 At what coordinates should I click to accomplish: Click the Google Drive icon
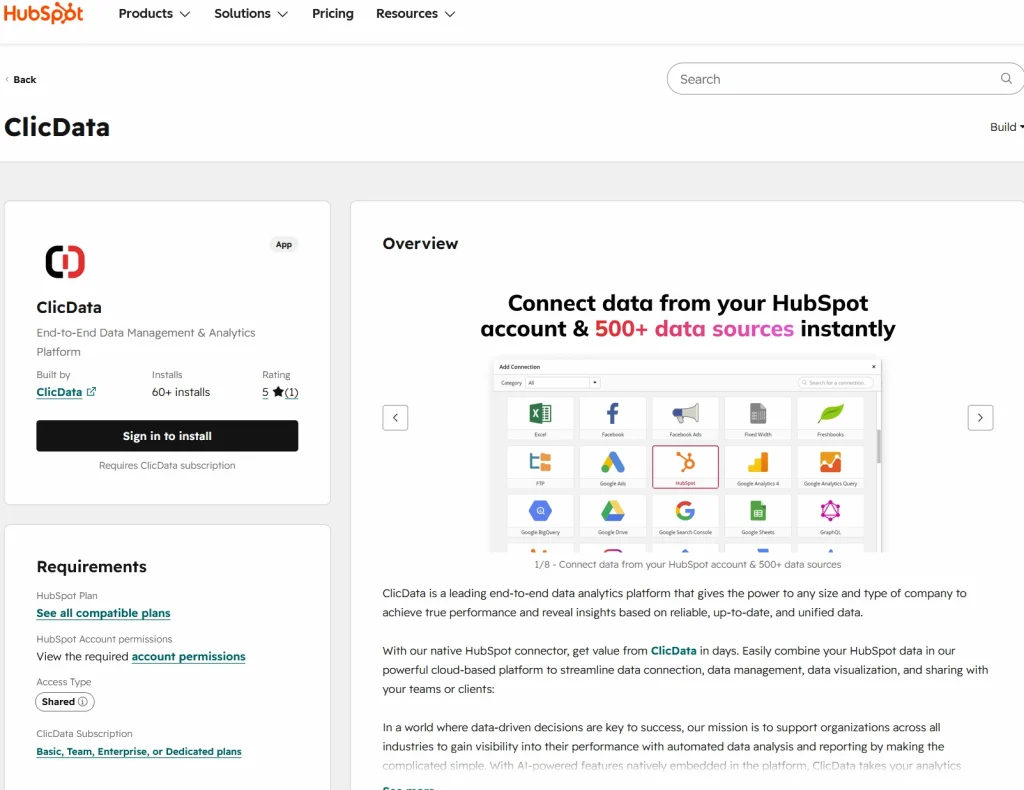[x=613, y=511]
